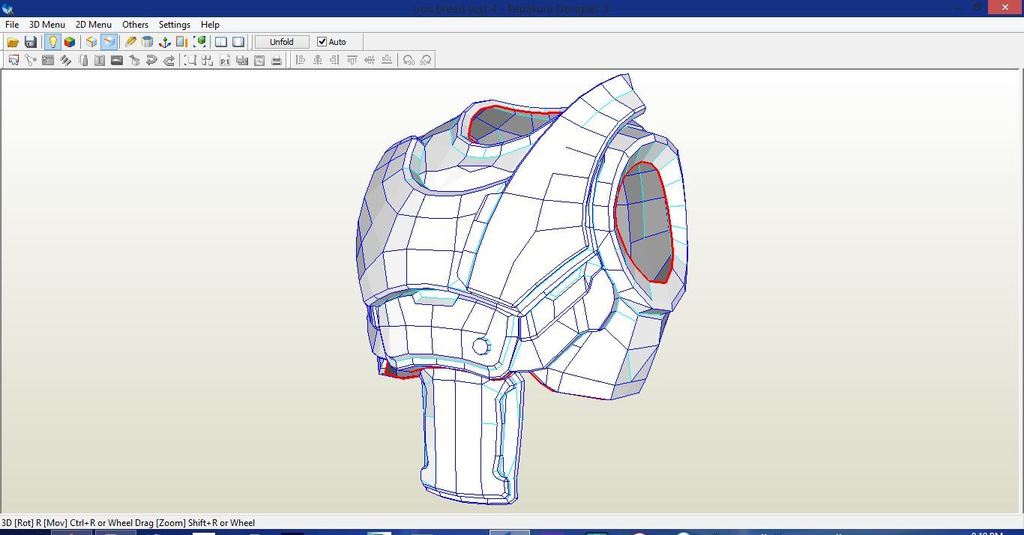The width and height of the screenshot is (1024, 535).
Task: Click the anchor icon in toolbar
Action: click(x=165, y=42)
